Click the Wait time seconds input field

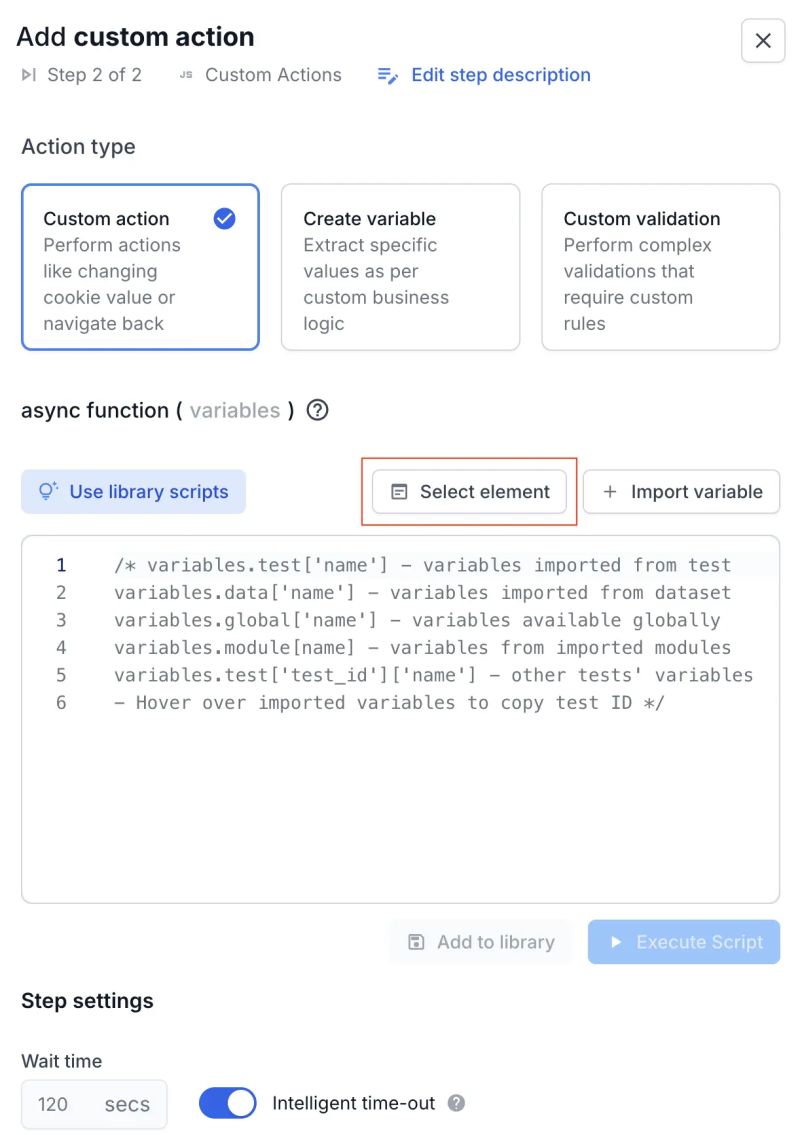[93, 1103]
